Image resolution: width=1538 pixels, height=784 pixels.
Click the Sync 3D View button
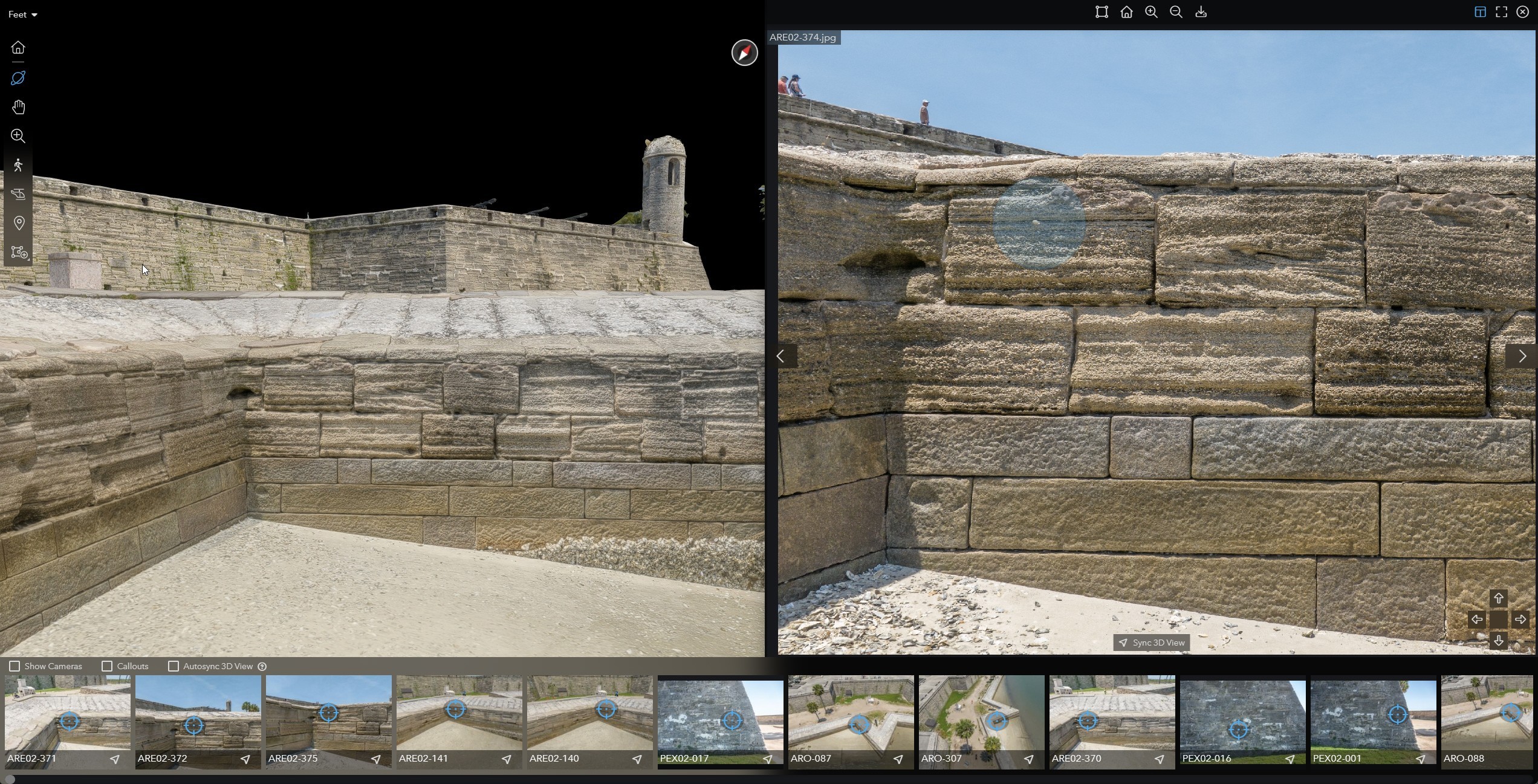click(1151, 643)
